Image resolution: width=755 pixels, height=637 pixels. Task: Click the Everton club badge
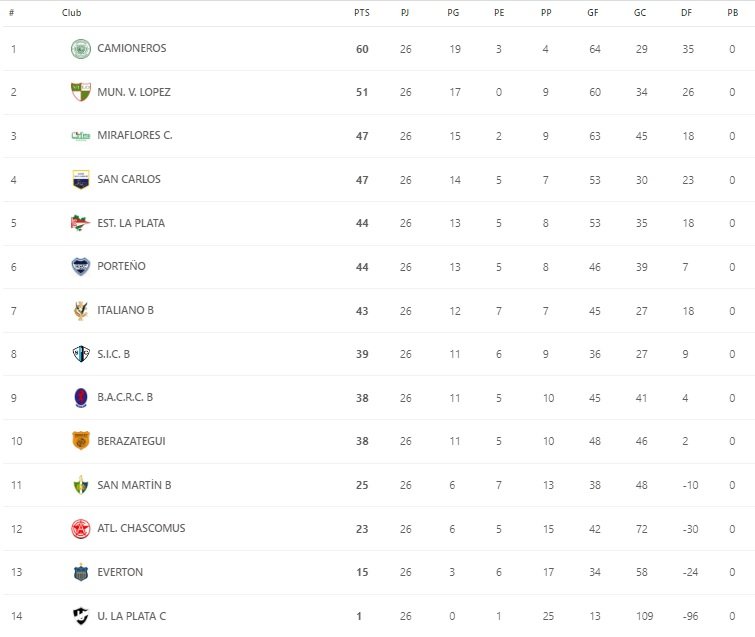[81, 572]
